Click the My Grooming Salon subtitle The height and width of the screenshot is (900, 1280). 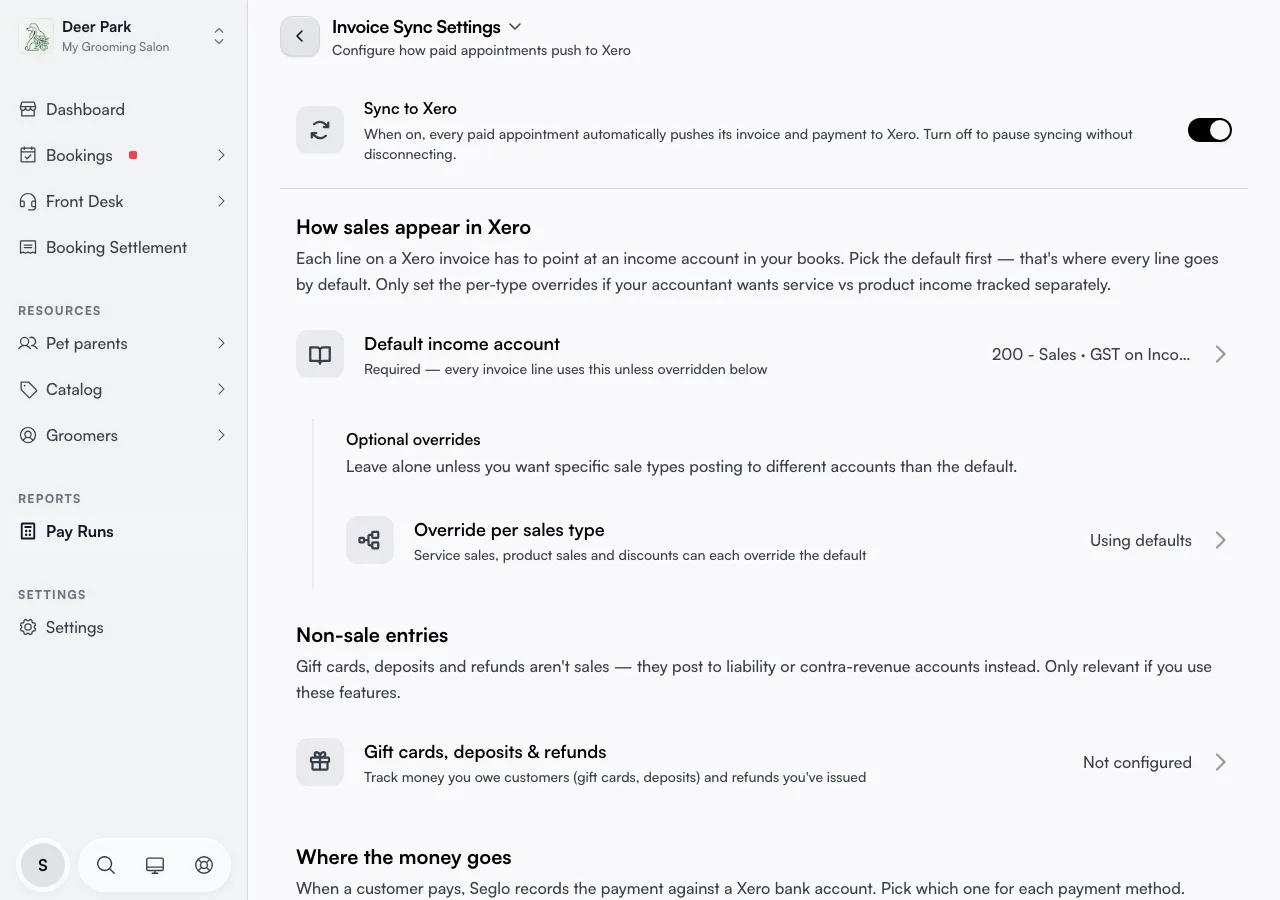click(x=115, y=47)
